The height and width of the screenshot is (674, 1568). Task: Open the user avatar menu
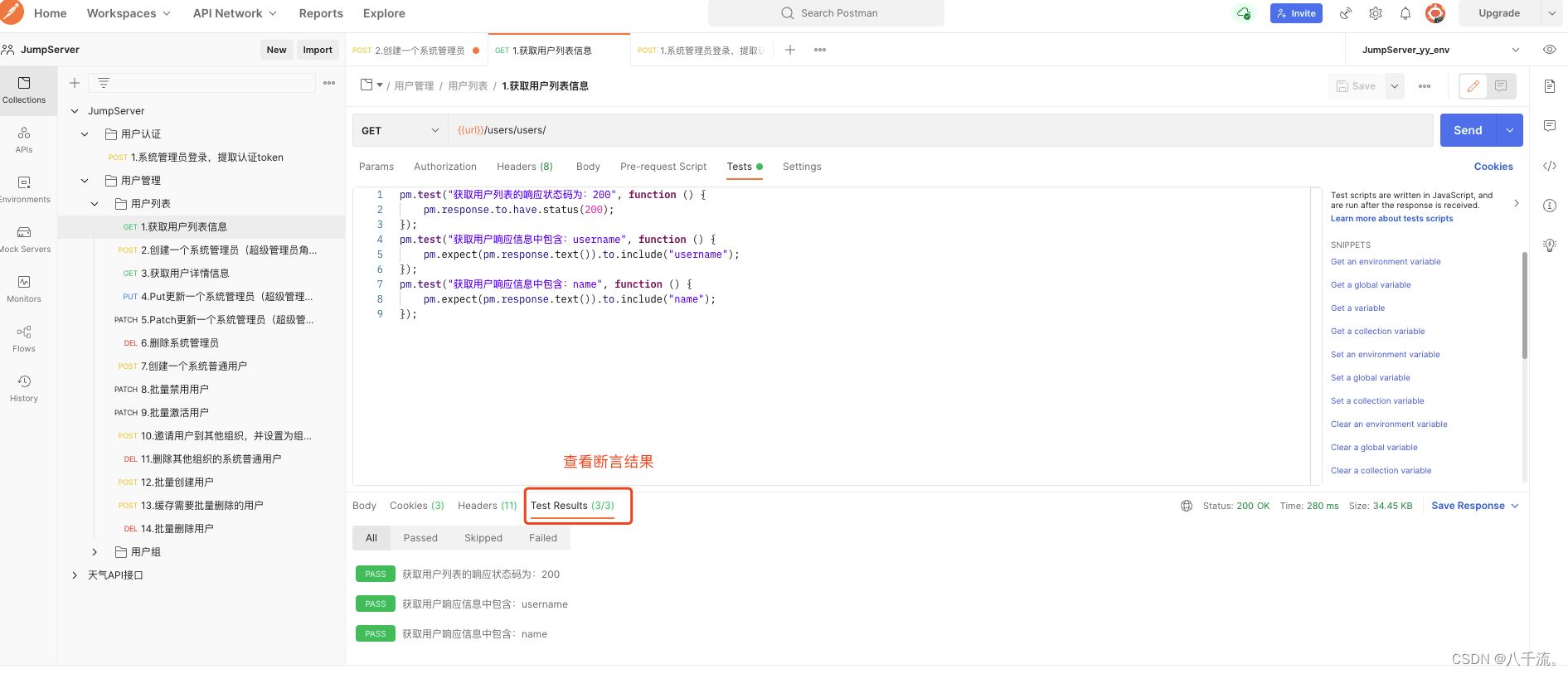pyautogui.click(x=1435, y=13)
